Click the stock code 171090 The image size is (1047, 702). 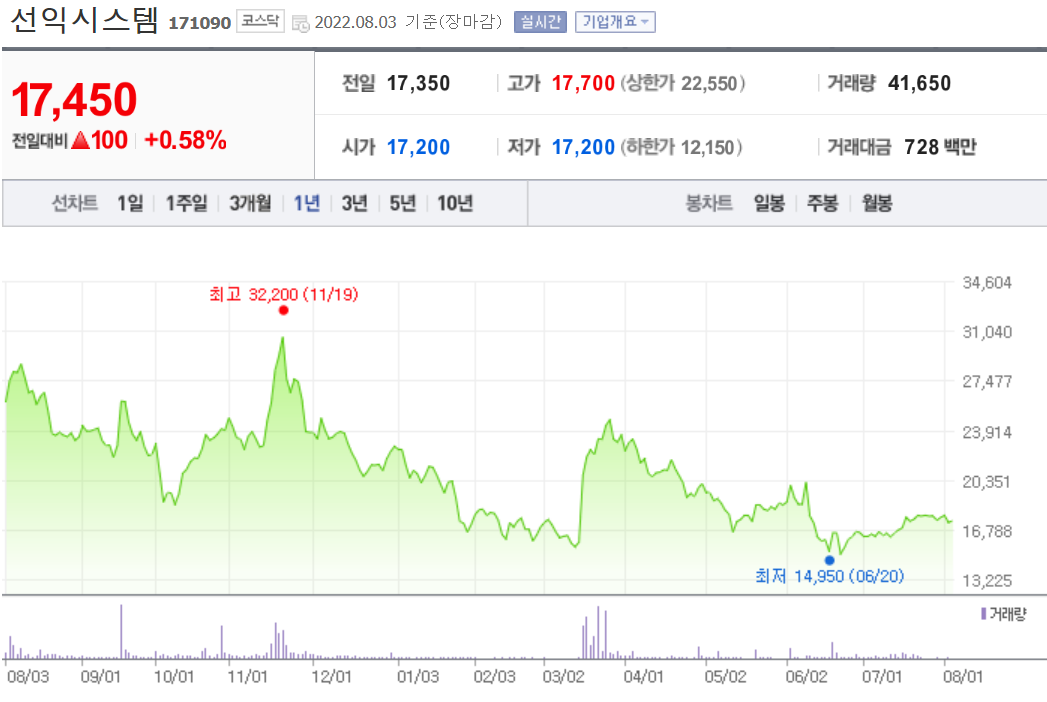[x=200, y=23]
